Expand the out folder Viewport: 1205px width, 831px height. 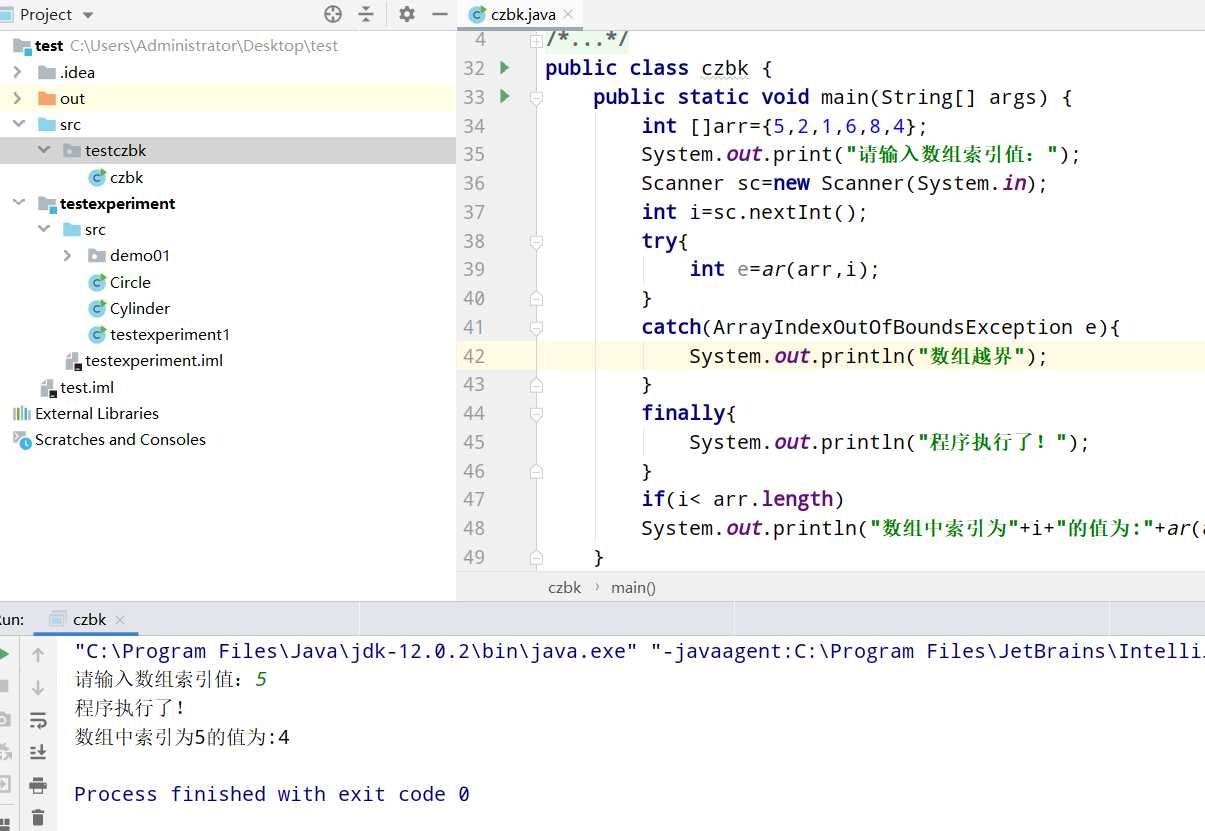pos(17,98)
